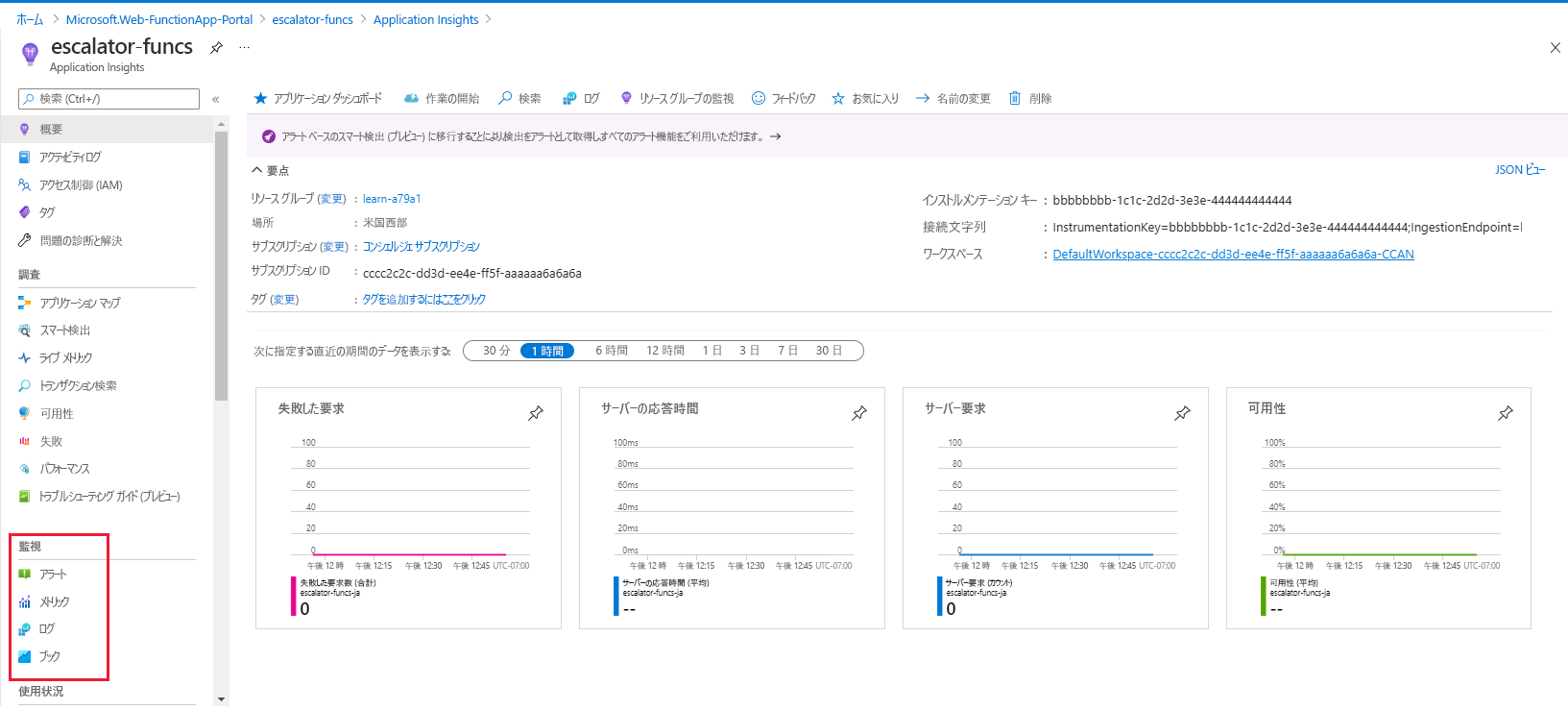This screenshot has height=710, width=1568.
Task: Click the 検索 toolbar button
Action: click(519, 98)
